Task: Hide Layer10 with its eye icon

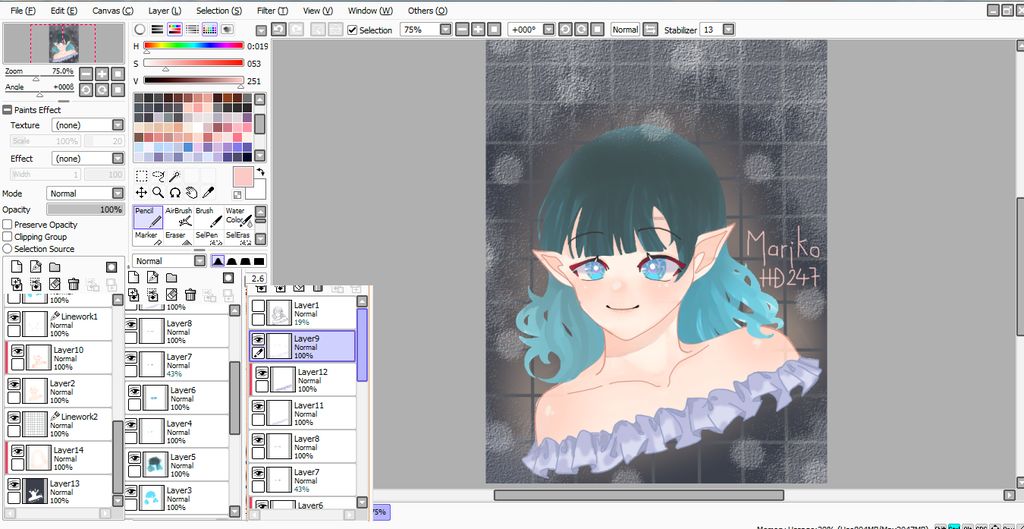Action: (18, 351)
